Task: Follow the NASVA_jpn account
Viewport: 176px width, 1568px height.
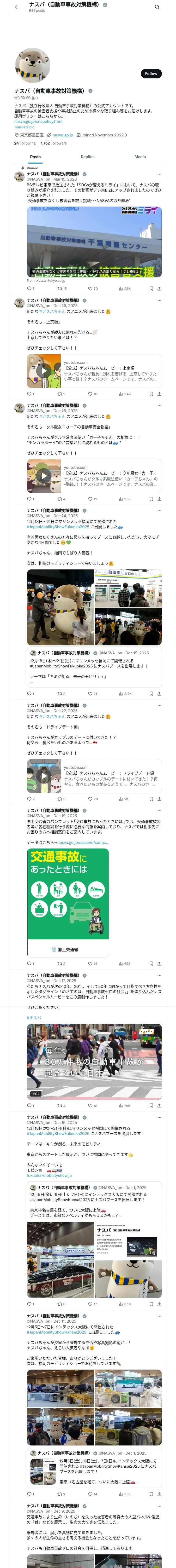Action: [151, 74]
